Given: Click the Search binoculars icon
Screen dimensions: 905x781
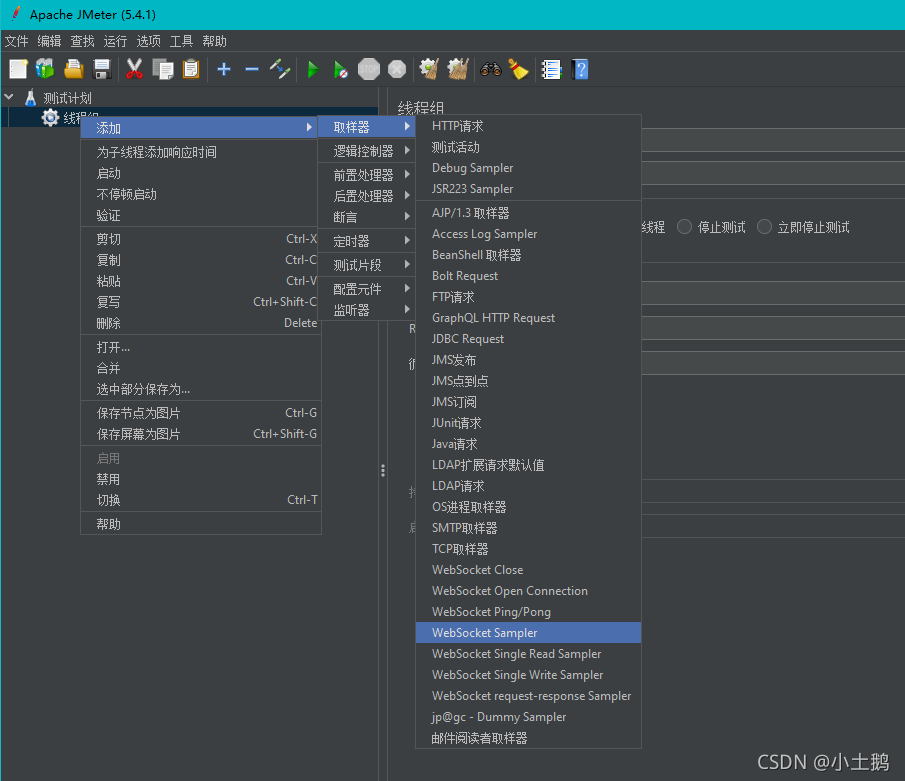Looking at the screenshot, I should 491,69.
